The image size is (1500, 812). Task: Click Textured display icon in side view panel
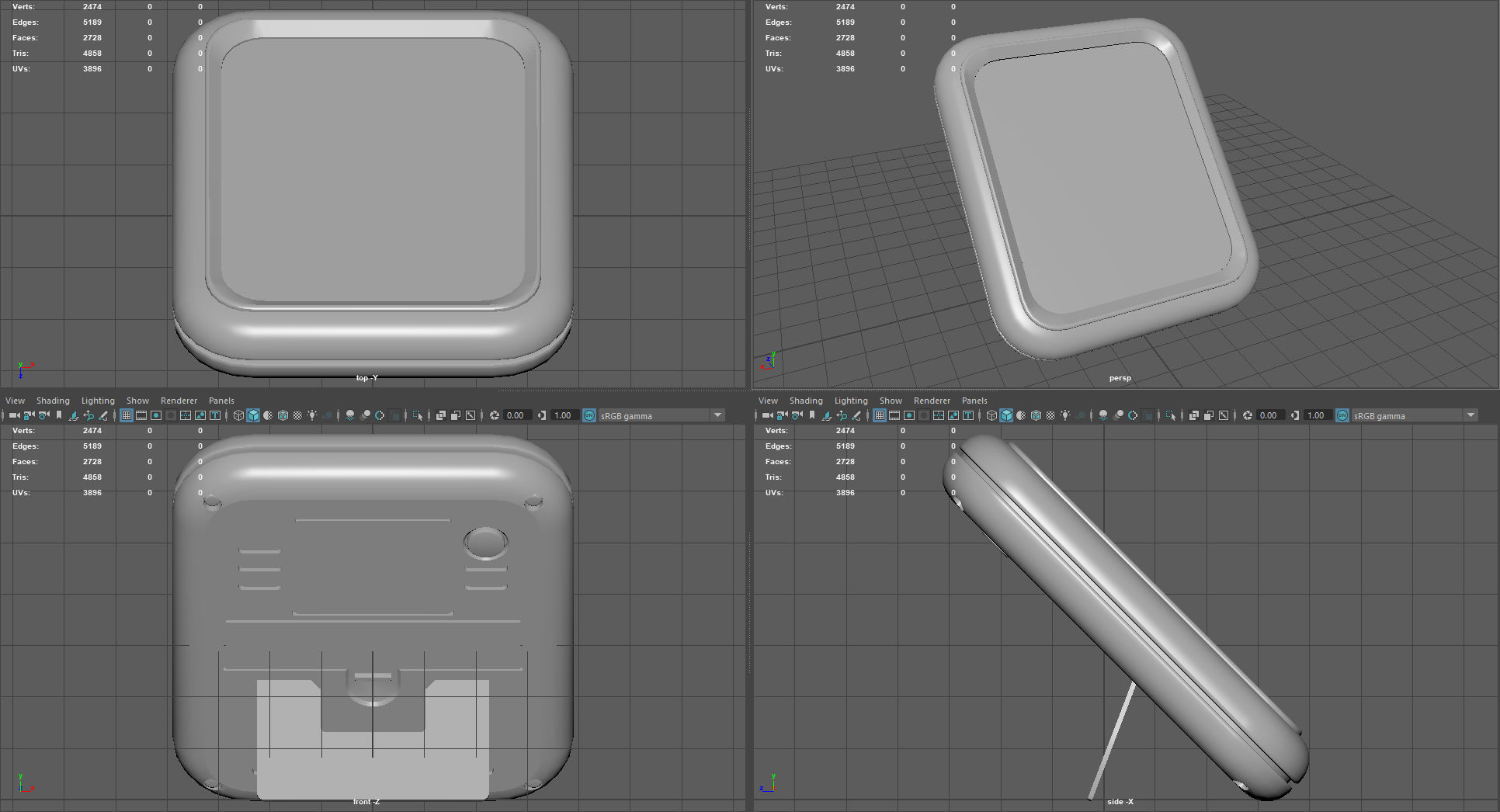[1050, 415]
